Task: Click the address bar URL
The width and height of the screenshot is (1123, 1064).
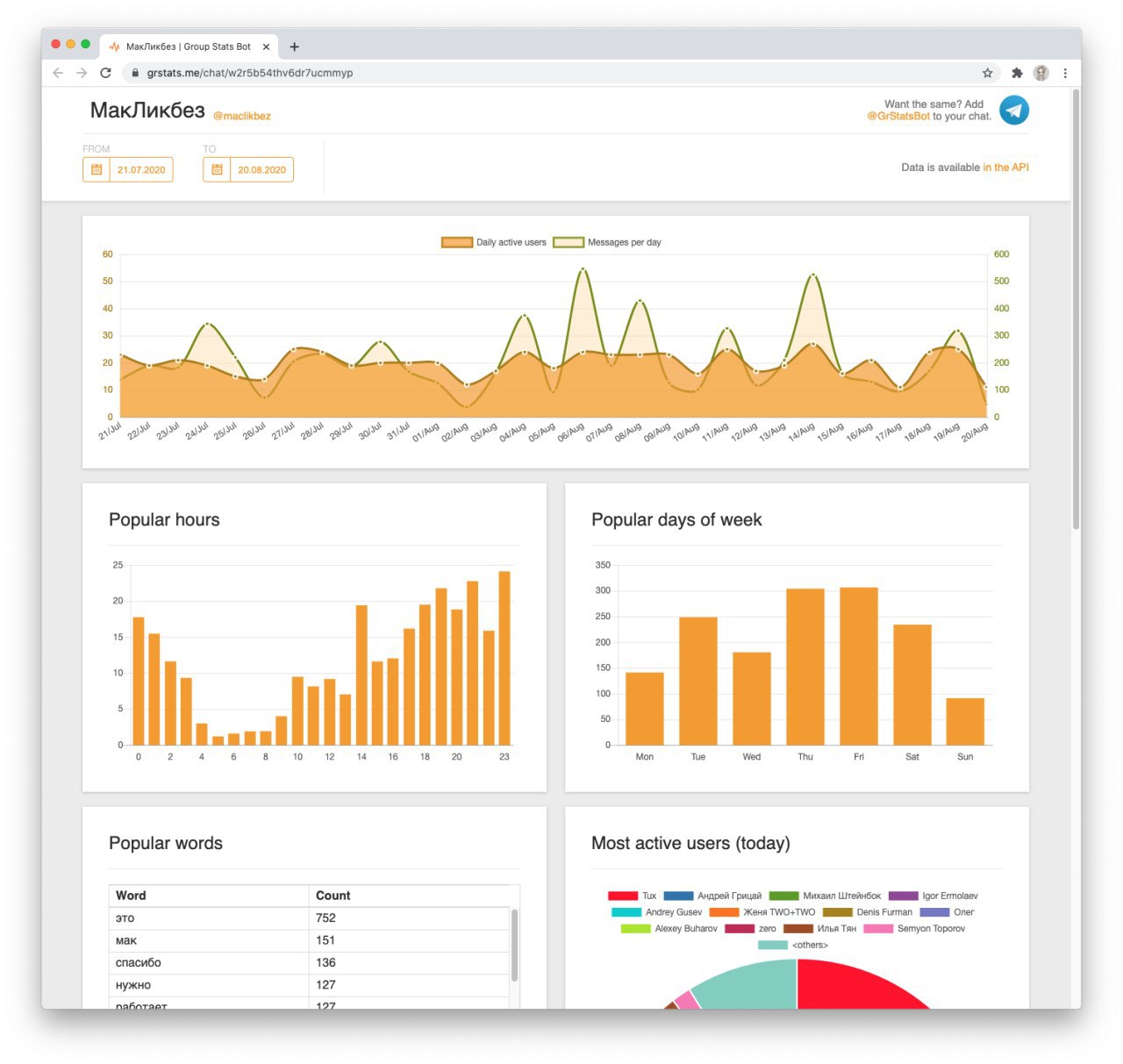Action: click(250, 73)
